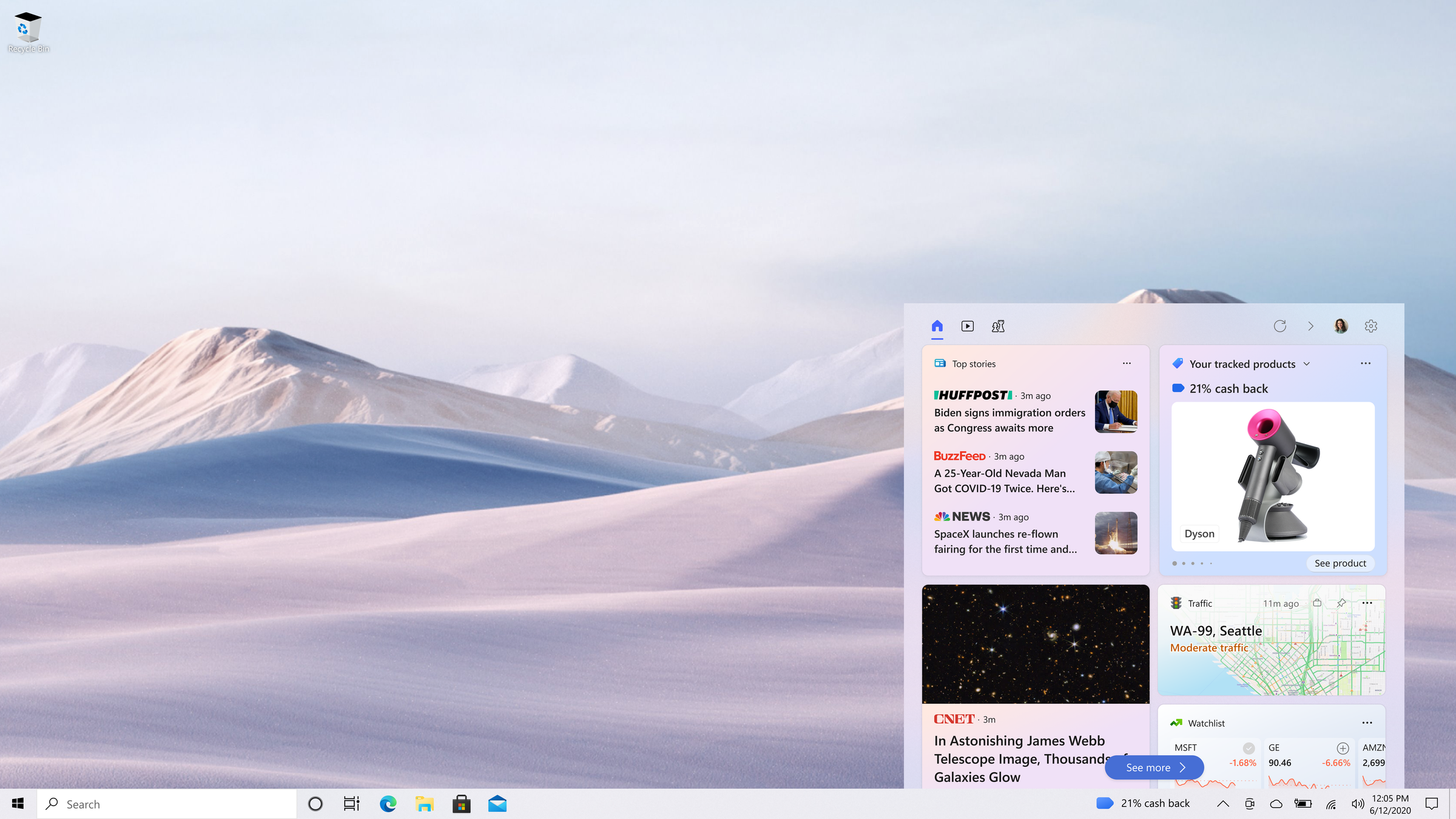Expand Your tracked products dropdown chevron
The image size is (1456, 819).
point(1307,364)
